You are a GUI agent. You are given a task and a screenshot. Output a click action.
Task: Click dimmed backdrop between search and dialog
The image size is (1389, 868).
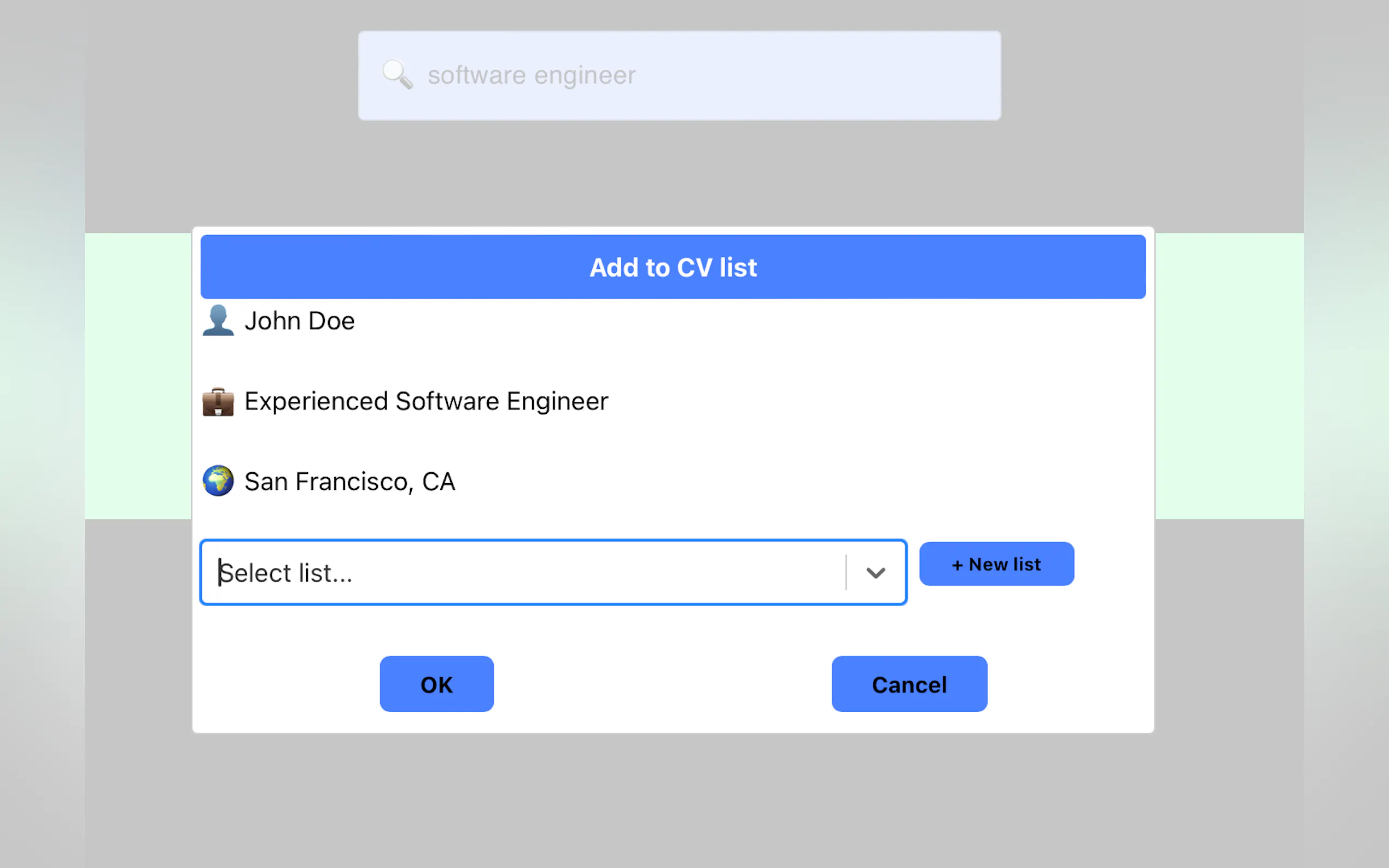(672, 172)
